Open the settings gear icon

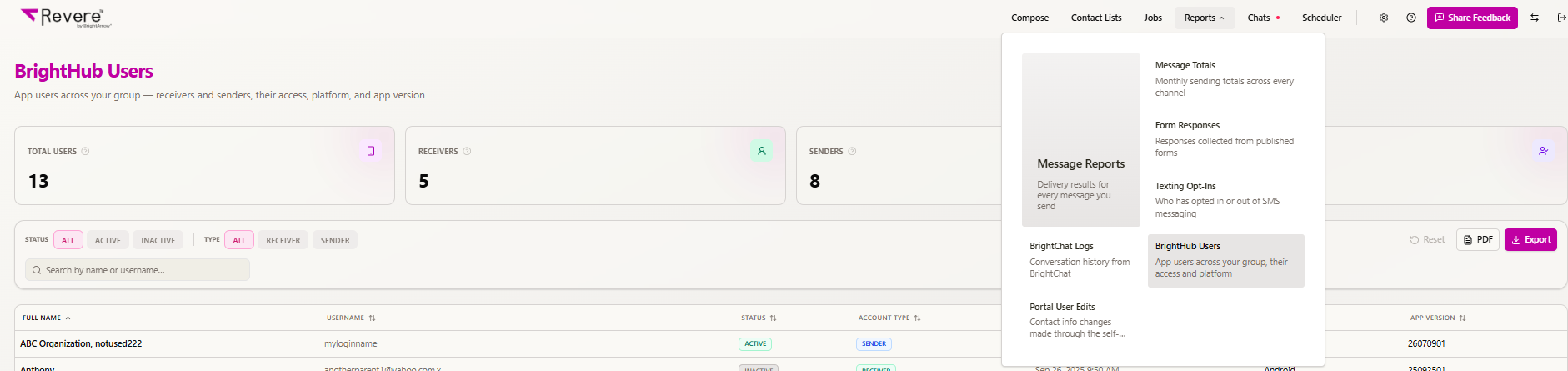[1384, 18]
